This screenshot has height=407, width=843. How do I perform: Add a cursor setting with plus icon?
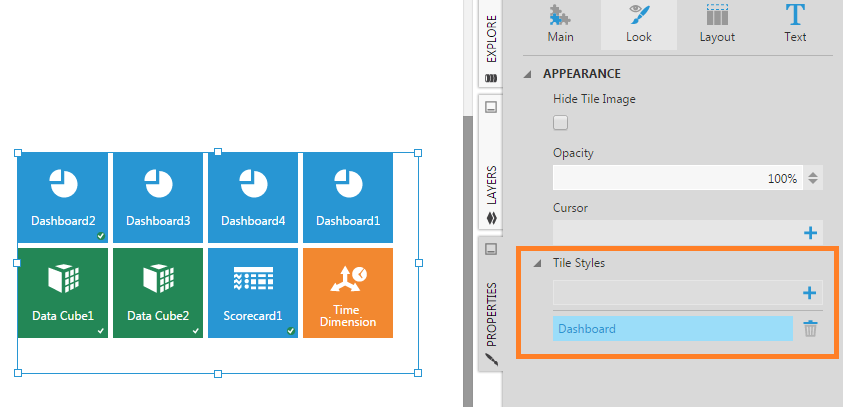(x=809, y=233)
